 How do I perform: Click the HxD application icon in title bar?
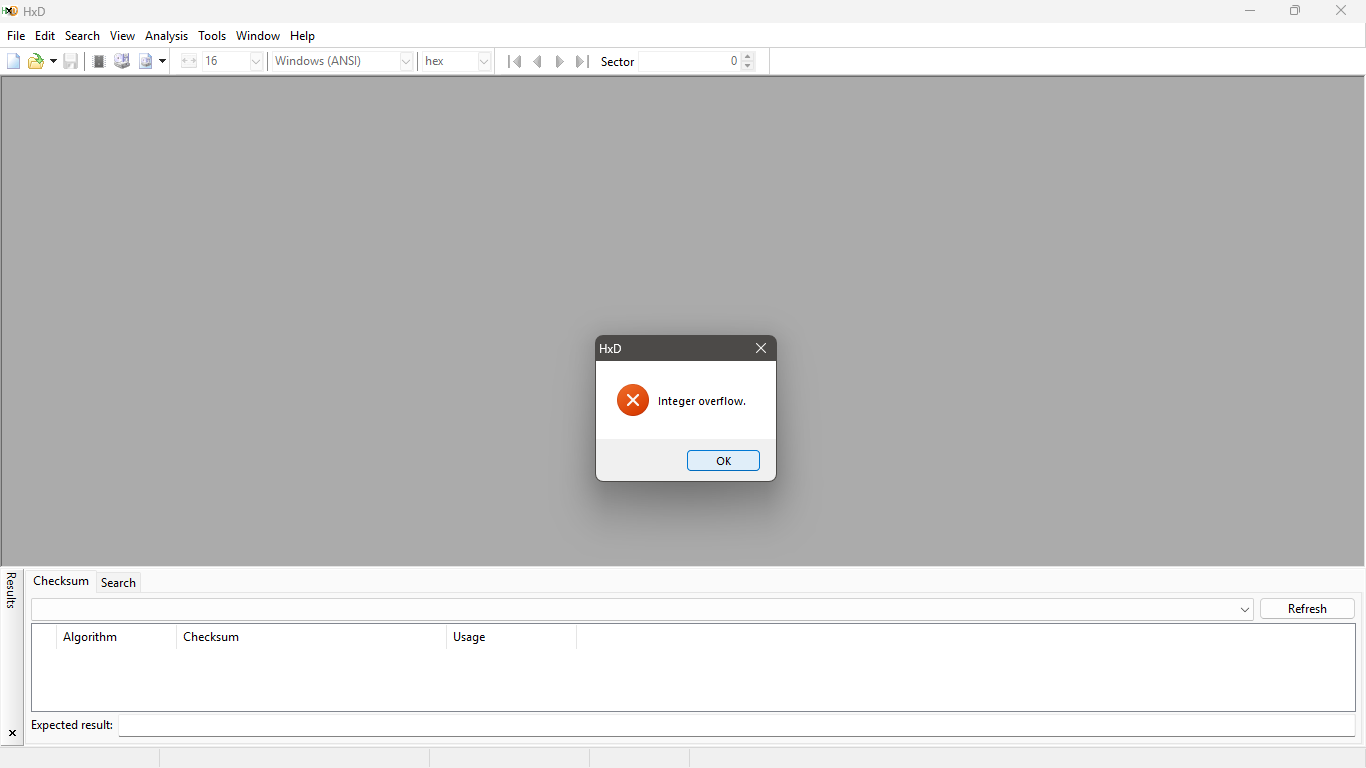click(x=10, y=11)
